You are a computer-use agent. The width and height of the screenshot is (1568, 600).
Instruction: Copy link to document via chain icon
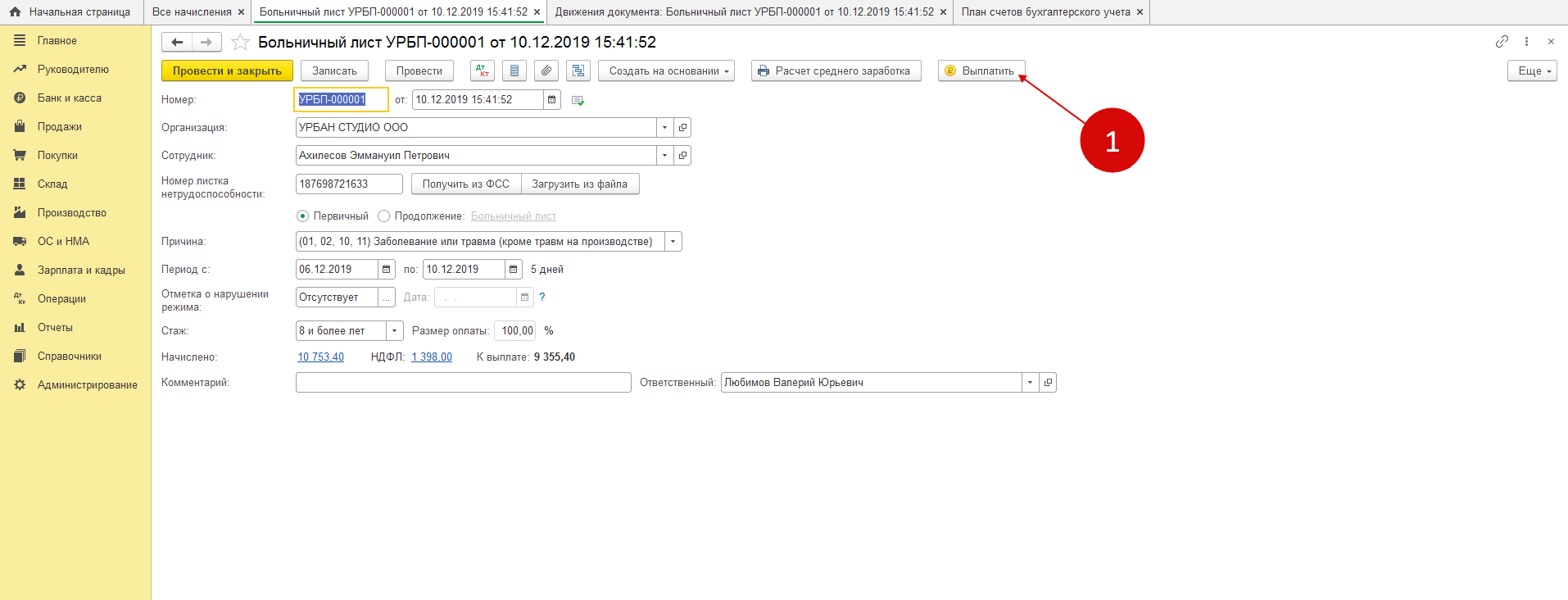(1502, 42)
